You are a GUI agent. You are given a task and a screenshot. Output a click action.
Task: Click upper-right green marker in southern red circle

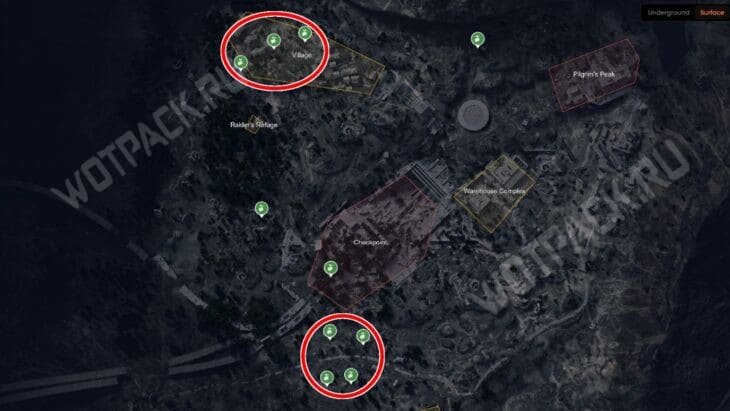(x=363, y=337)
